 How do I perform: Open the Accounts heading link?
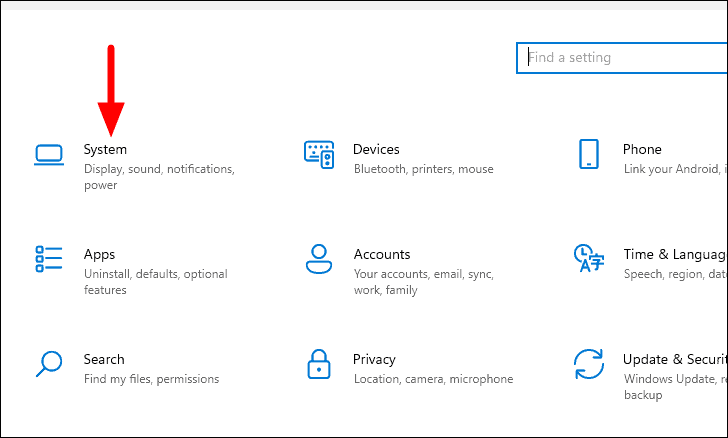382,254
